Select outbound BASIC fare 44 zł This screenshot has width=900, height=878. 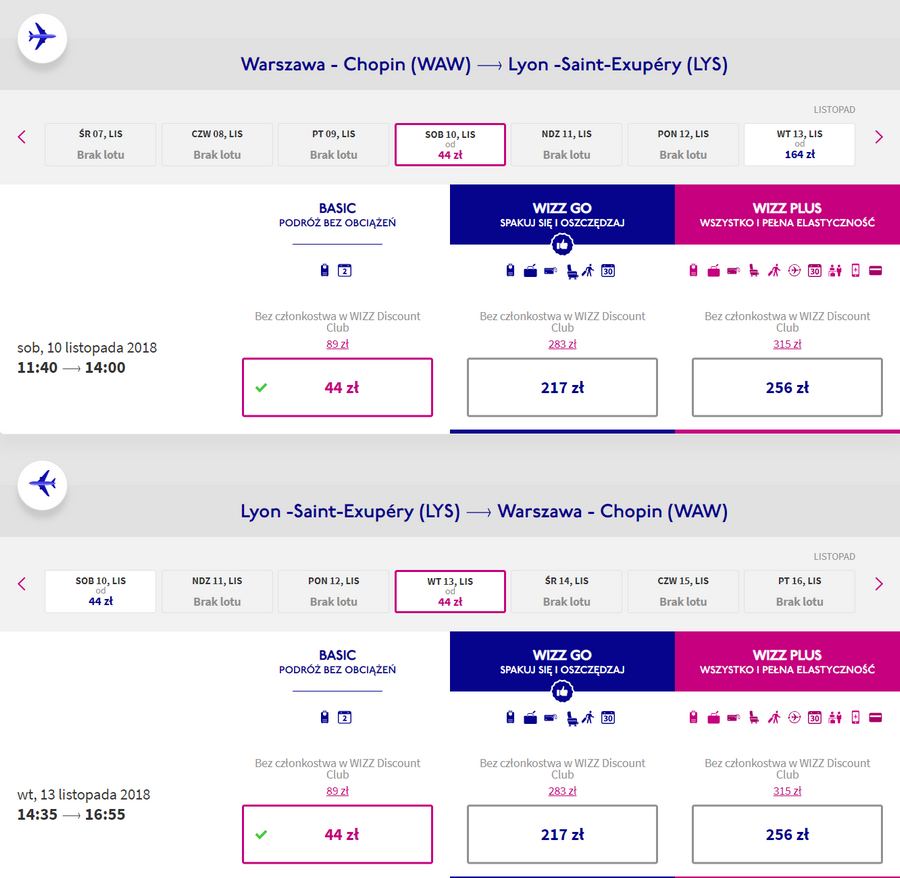pos(337,387)
